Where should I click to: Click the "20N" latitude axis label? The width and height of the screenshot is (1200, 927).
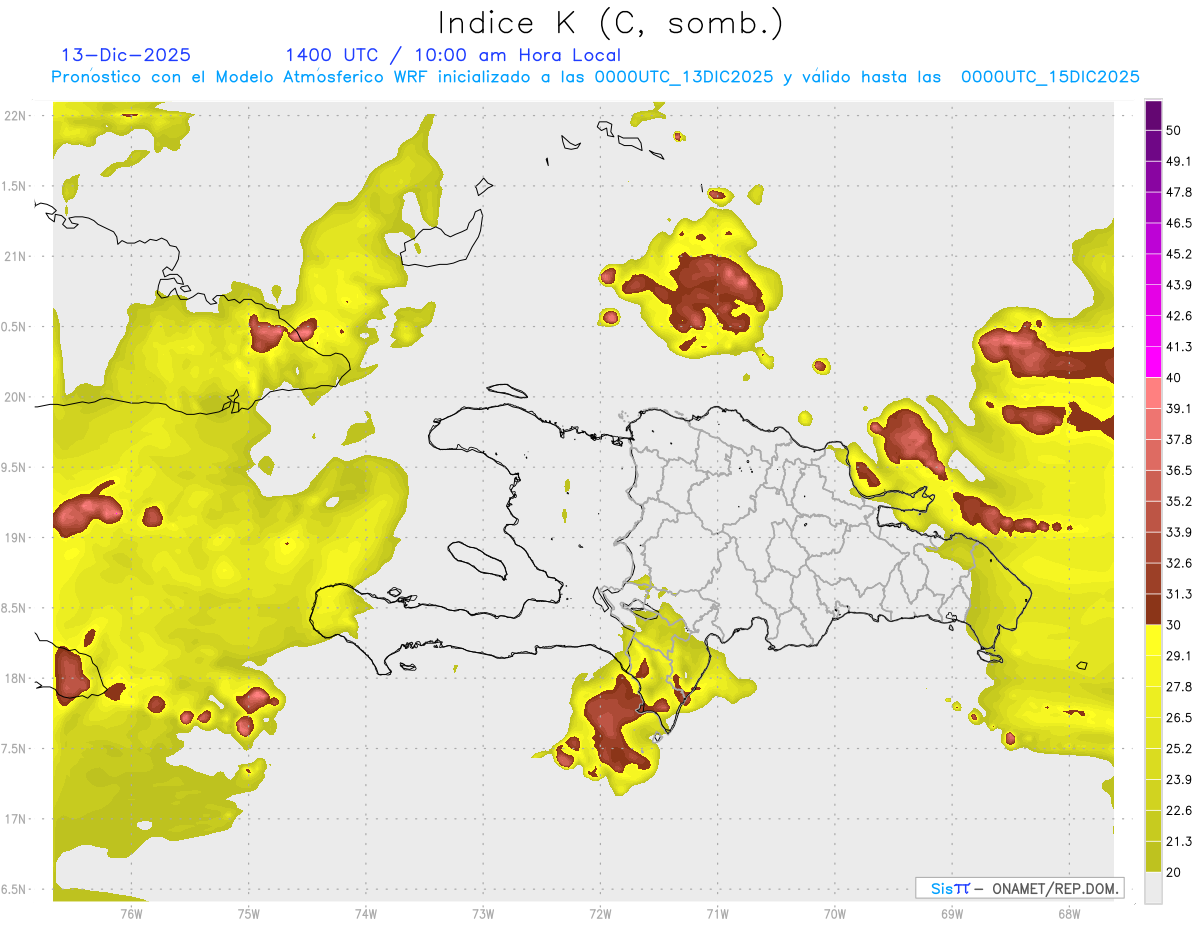[x=16, y=398]
